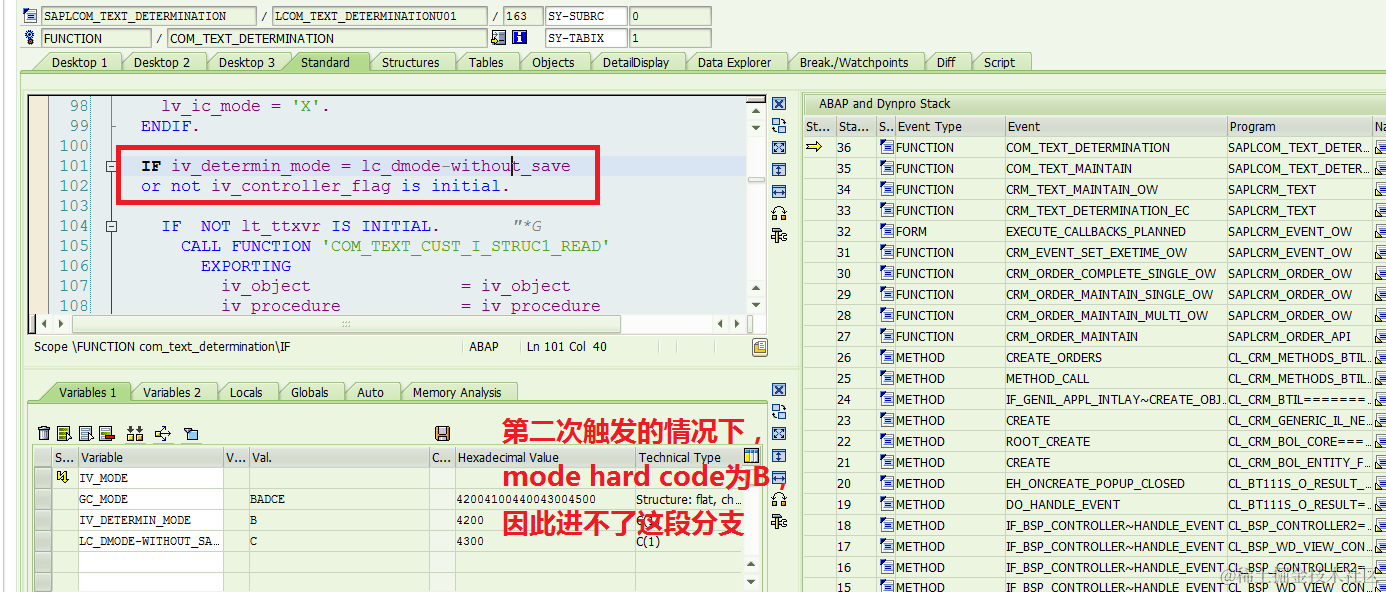Viewport: 1386px width, 592px height.
Task: Click the vertical resize icon of the source tool
Action: point(779,170)
